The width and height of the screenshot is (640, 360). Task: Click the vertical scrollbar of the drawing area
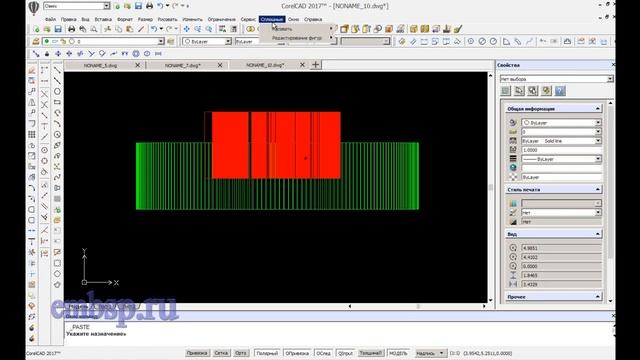coord(491,187)
